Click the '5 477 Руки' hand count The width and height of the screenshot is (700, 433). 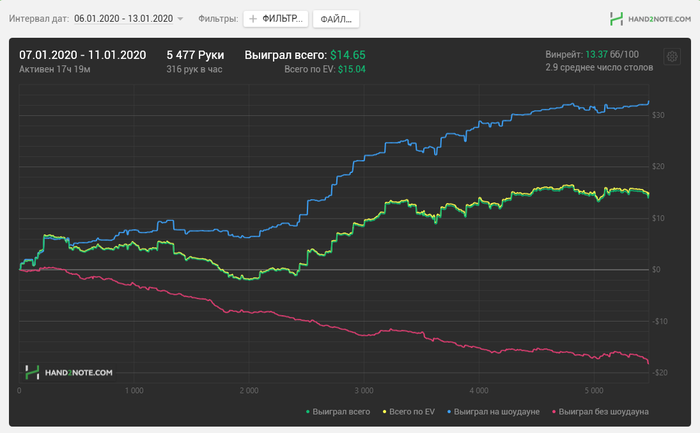click(195, 55)
